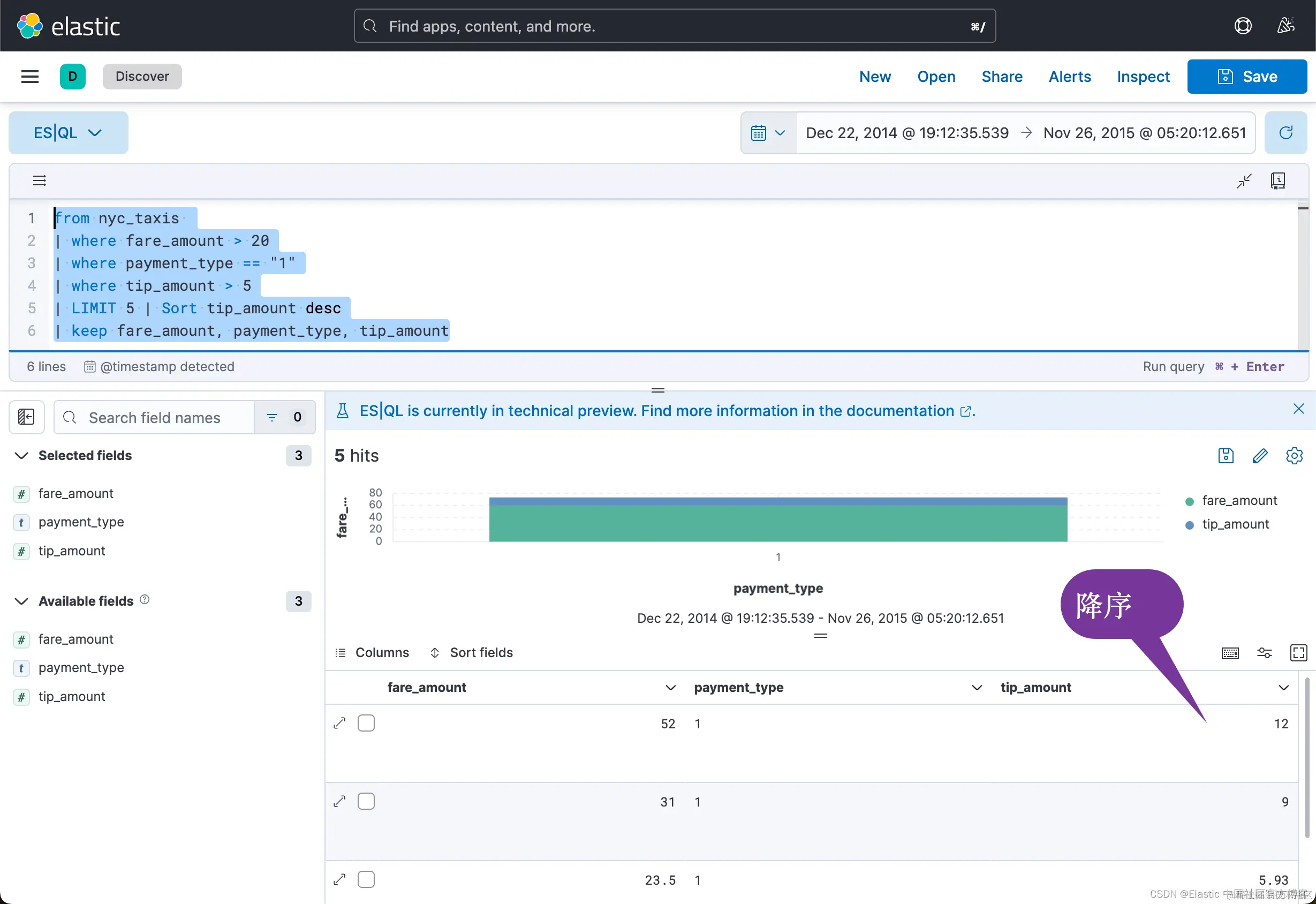The image size is (1316, 904).
Task: Minimize the query editor with compress icon
Action: tap(1244, 180)
